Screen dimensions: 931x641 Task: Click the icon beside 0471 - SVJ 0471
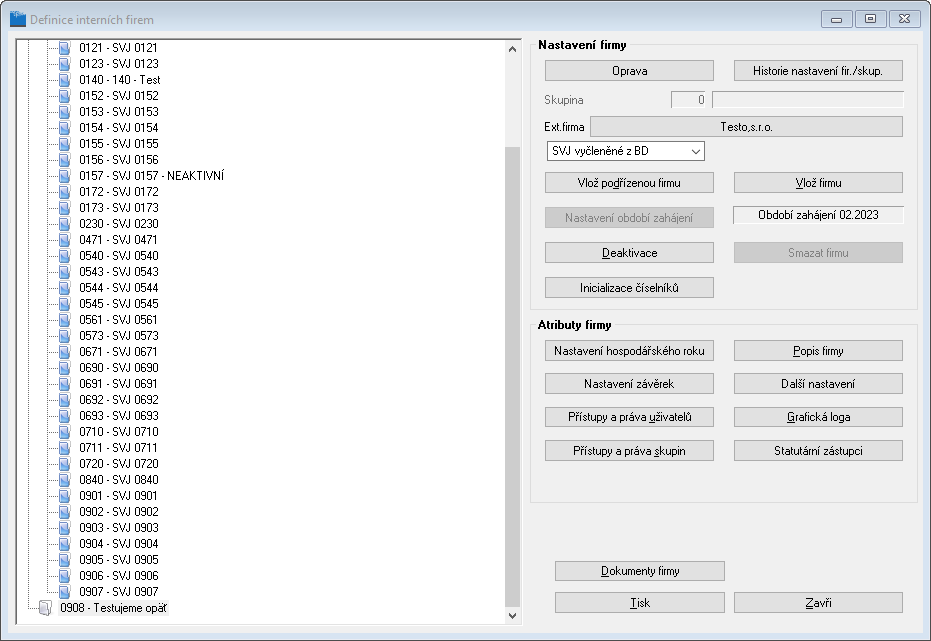click(x=64, y=240)
